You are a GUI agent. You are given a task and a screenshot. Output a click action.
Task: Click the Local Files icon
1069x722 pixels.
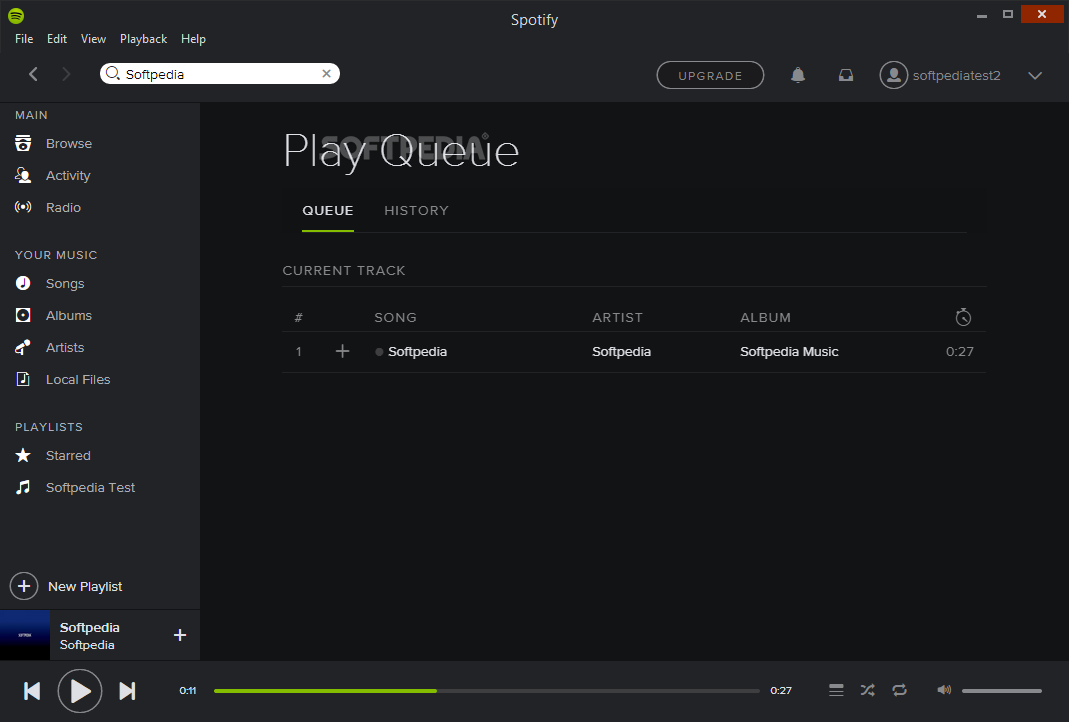coord(23,379)
